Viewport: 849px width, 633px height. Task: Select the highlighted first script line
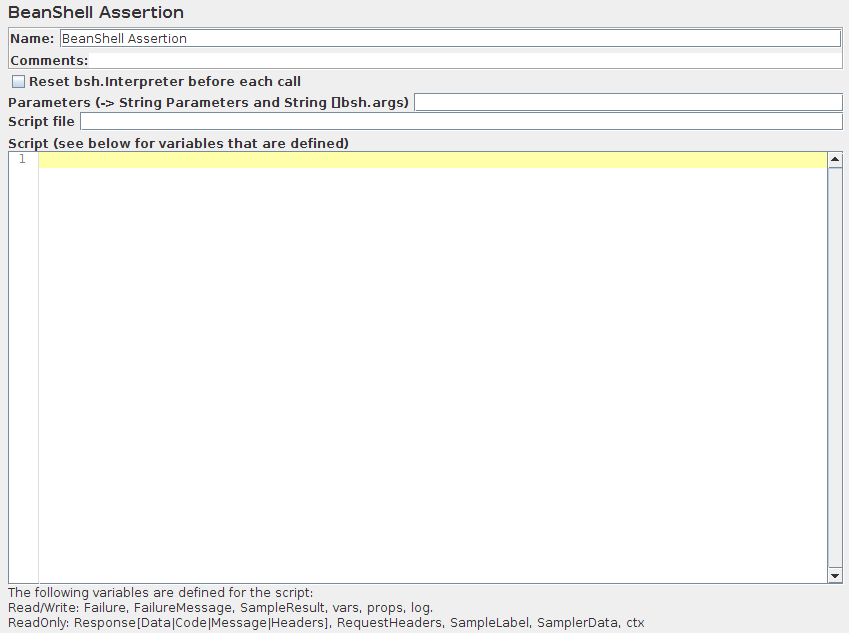[430, 159]
